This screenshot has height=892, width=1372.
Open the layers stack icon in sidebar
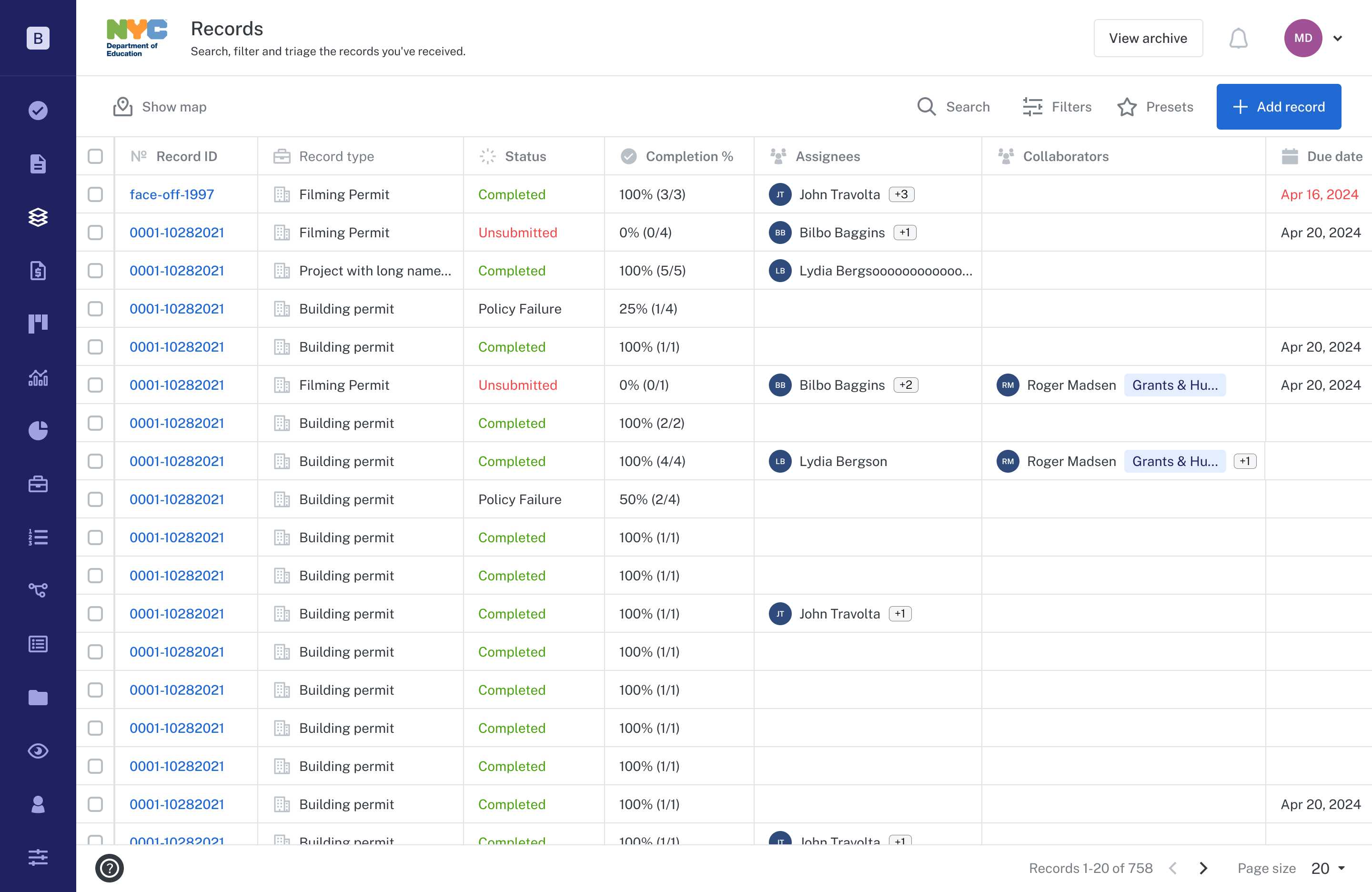[38, 217]
